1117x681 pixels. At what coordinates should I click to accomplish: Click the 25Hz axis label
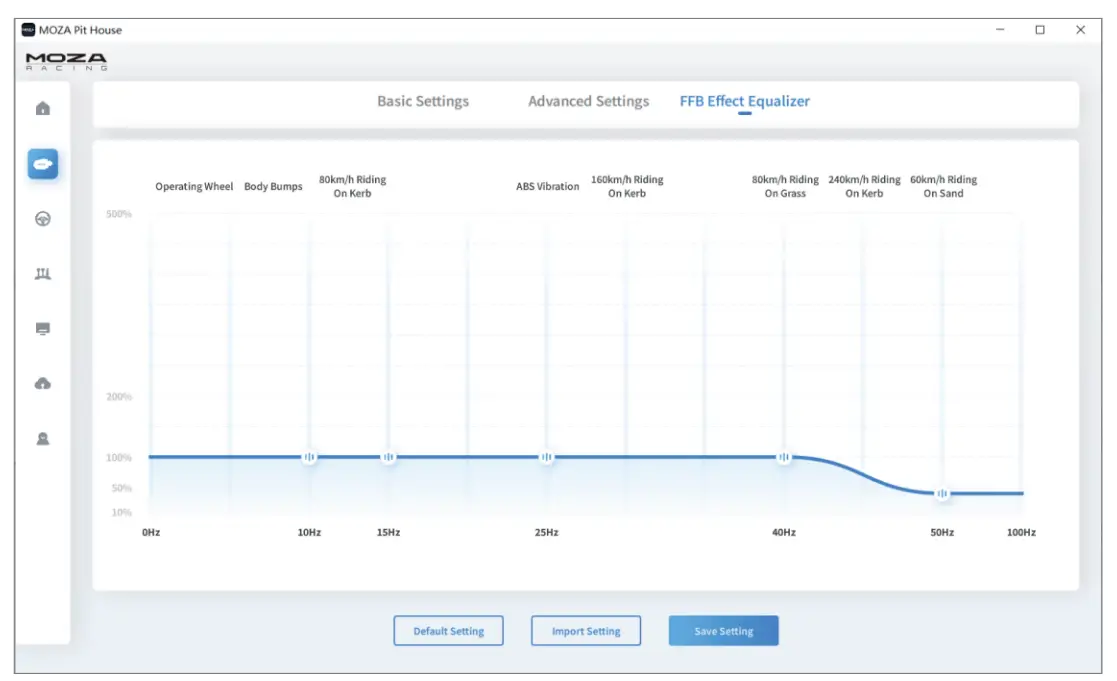[x=546, y=532]
